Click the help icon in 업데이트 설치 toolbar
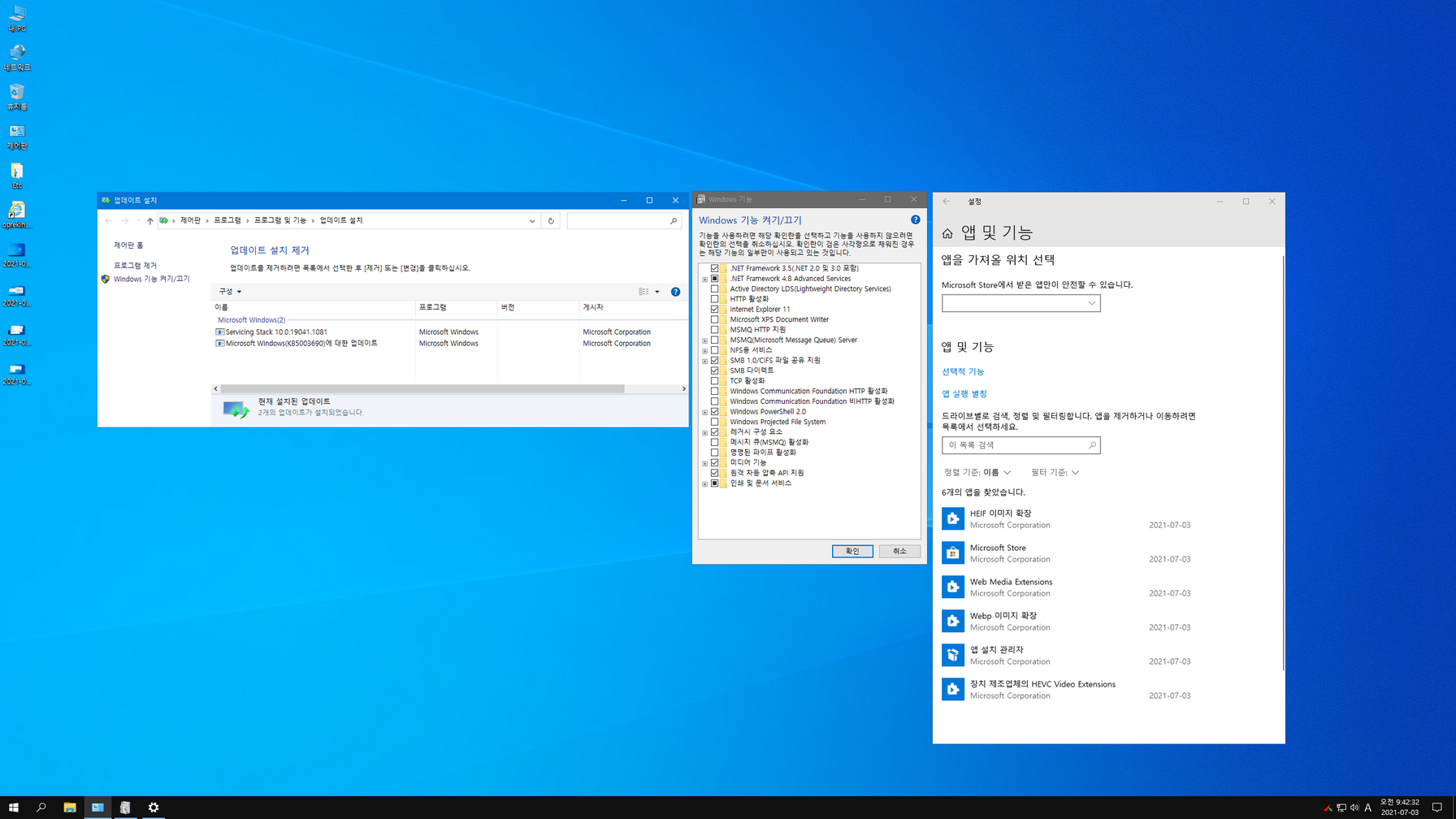Viewport: 1456px width, 819px height. (x=675, y=292)
